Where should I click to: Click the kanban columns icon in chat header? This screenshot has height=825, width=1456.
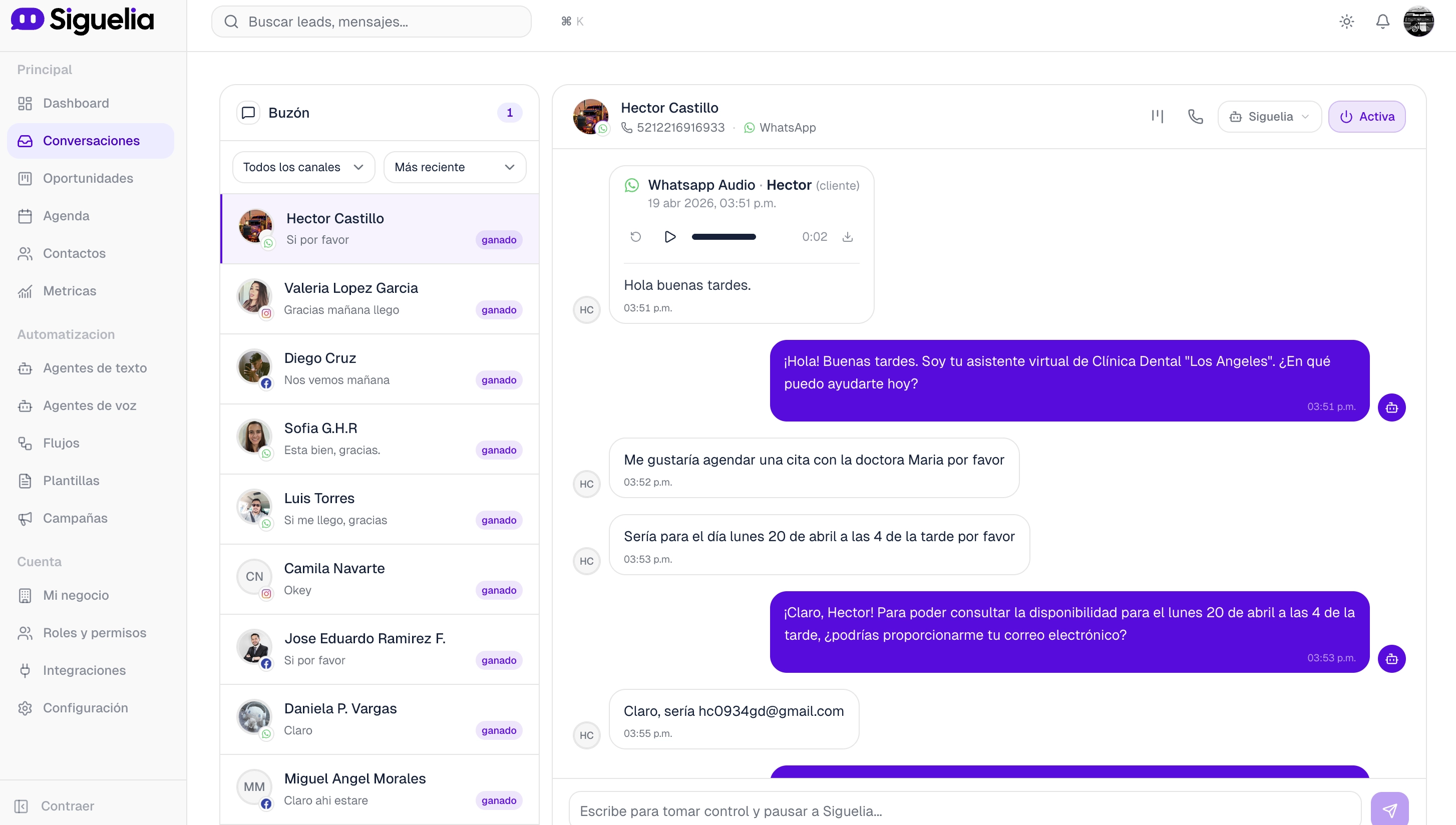1158,116
